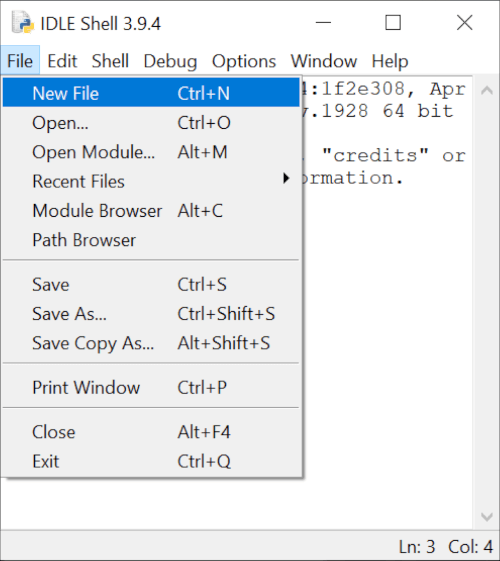Choose Open... in the File menu
Screen dimensions: 500x561
click(x=151, y=123)
